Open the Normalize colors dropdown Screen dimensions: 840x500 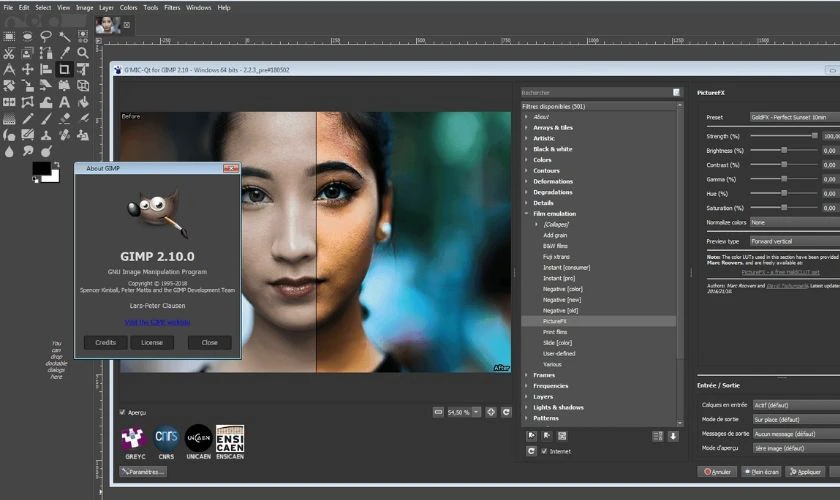click(794, 222)
